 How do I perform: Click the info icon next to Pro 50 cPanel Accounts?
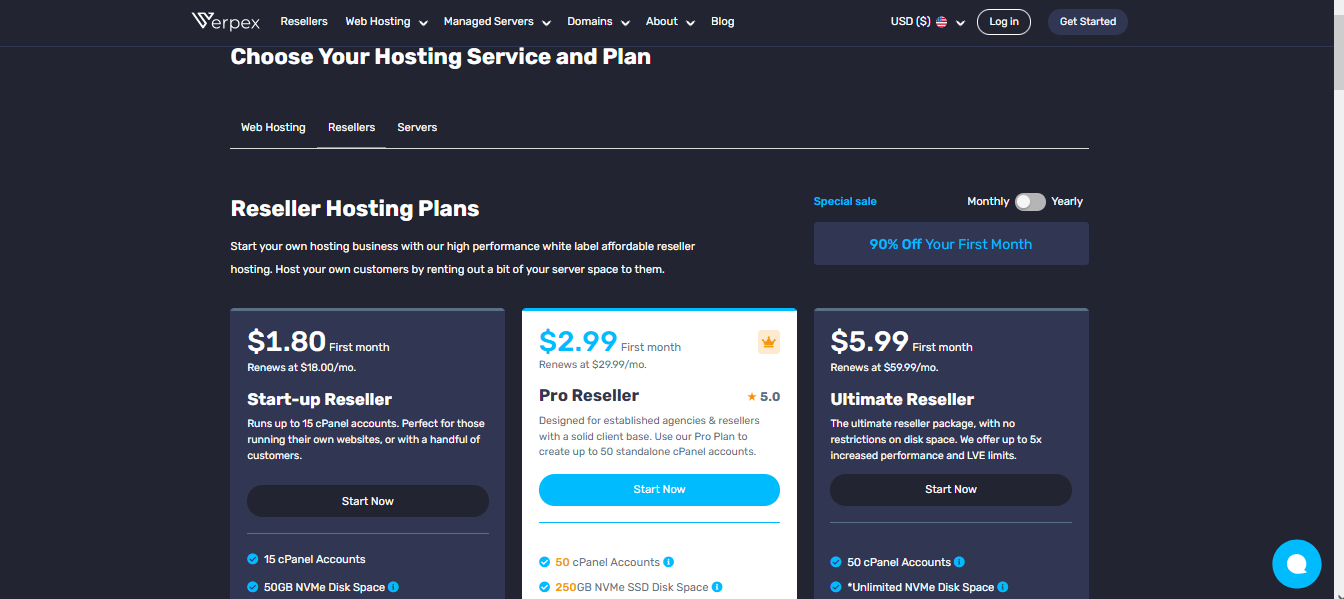(668, 562)
